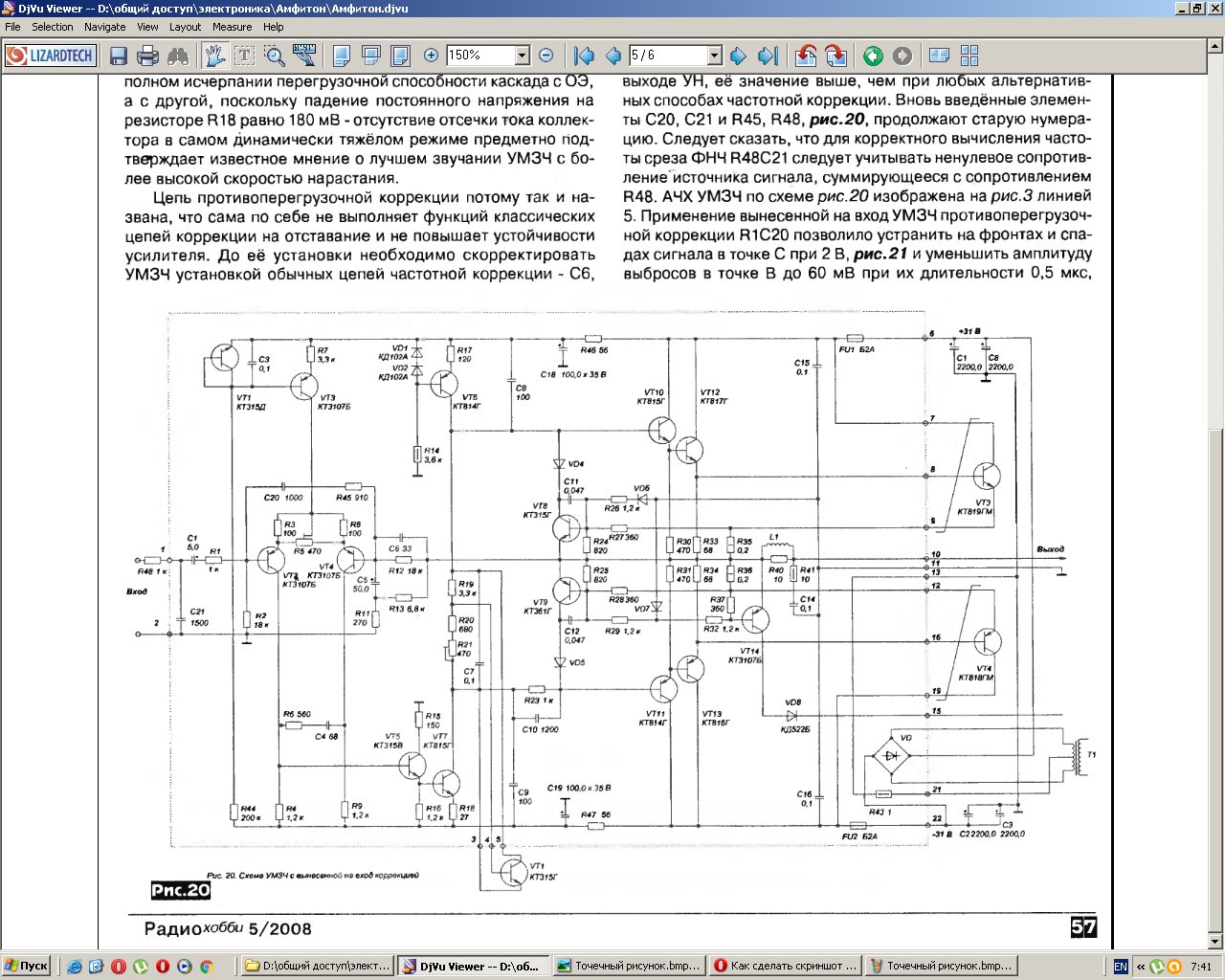Open the page number 5 / 6 dropdown
The width and height of the screenshot is (1225, 980).
(713, 56)
